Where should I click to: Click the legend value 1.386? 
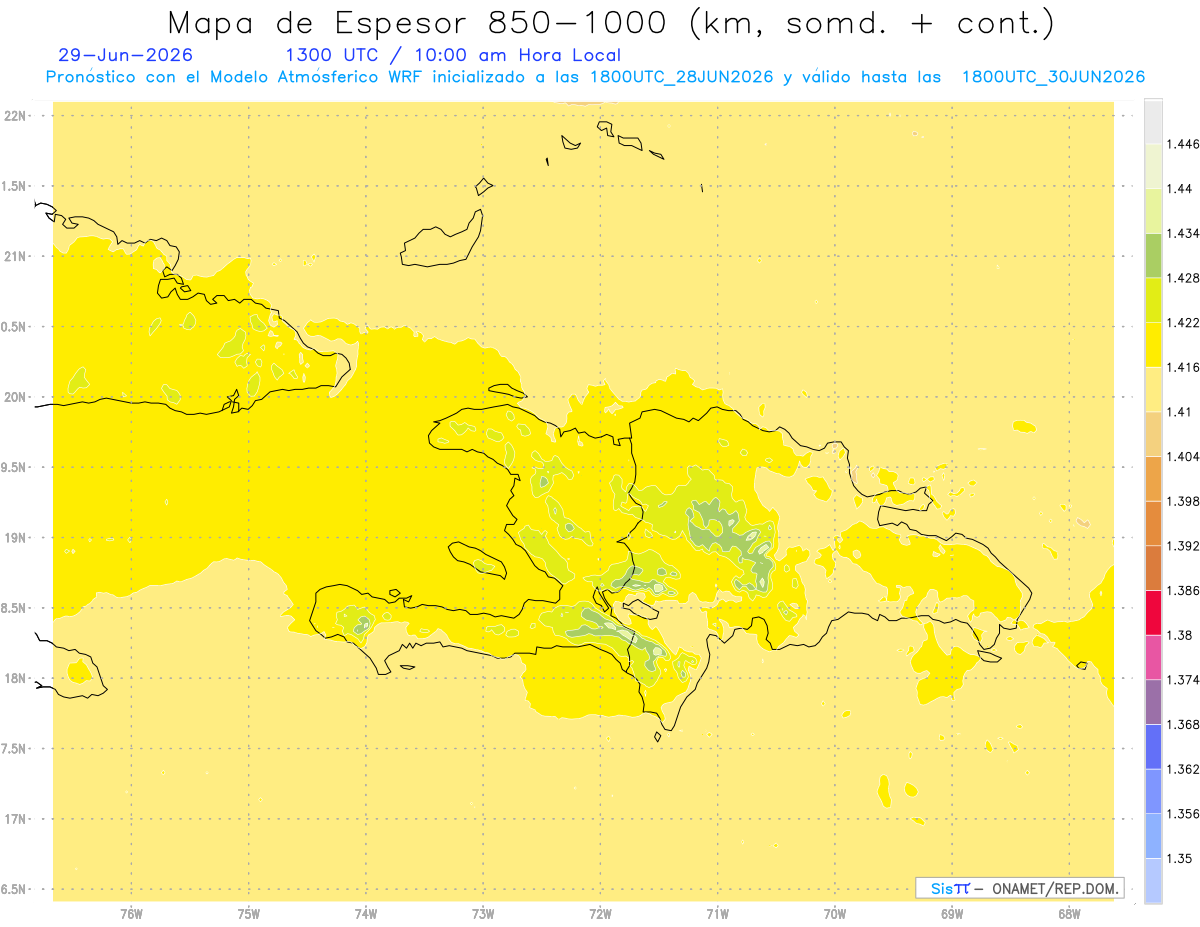pyautogui.click(x=1182, y=590)
